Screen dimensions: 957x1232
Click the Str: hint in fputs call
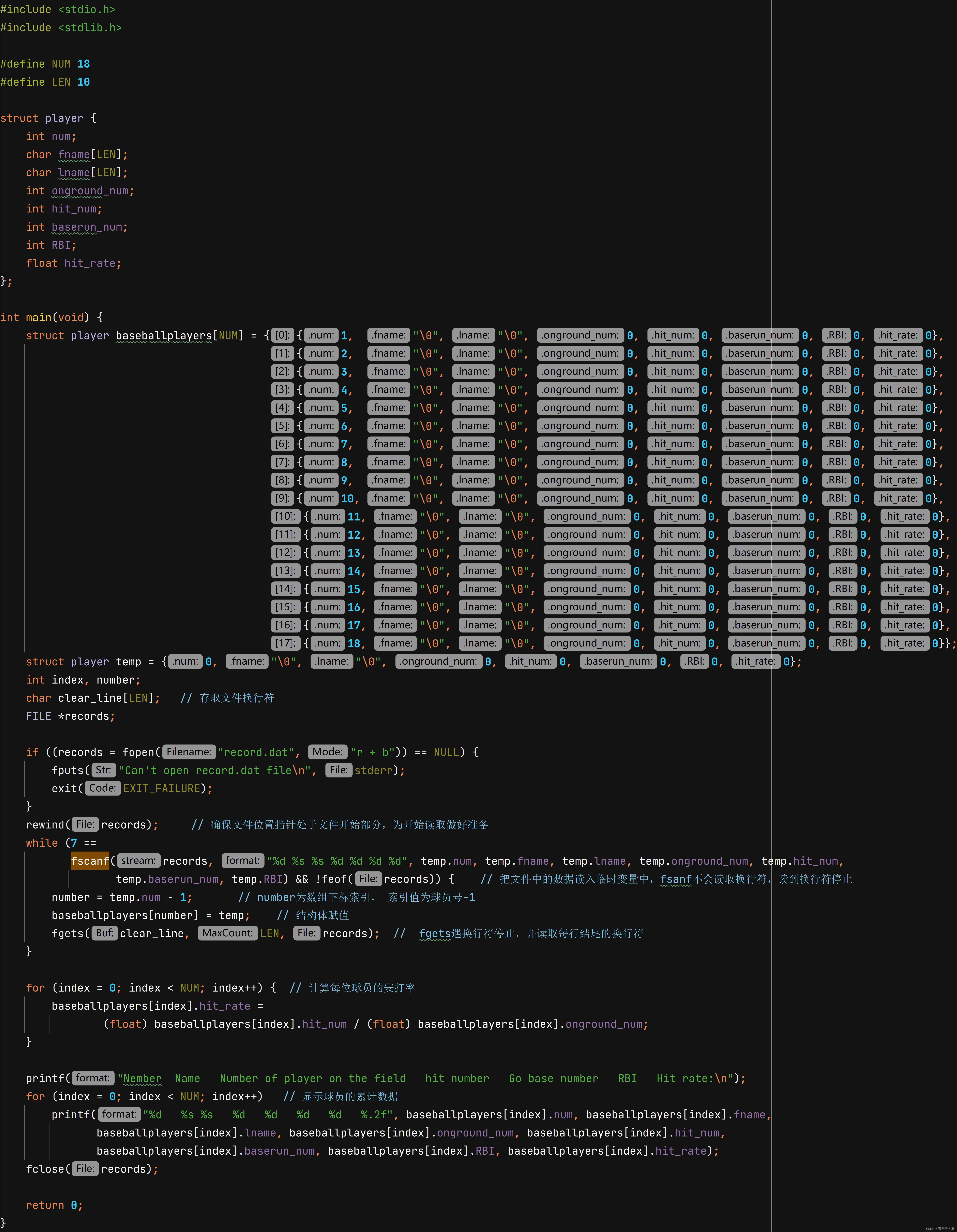coord(103,770)
